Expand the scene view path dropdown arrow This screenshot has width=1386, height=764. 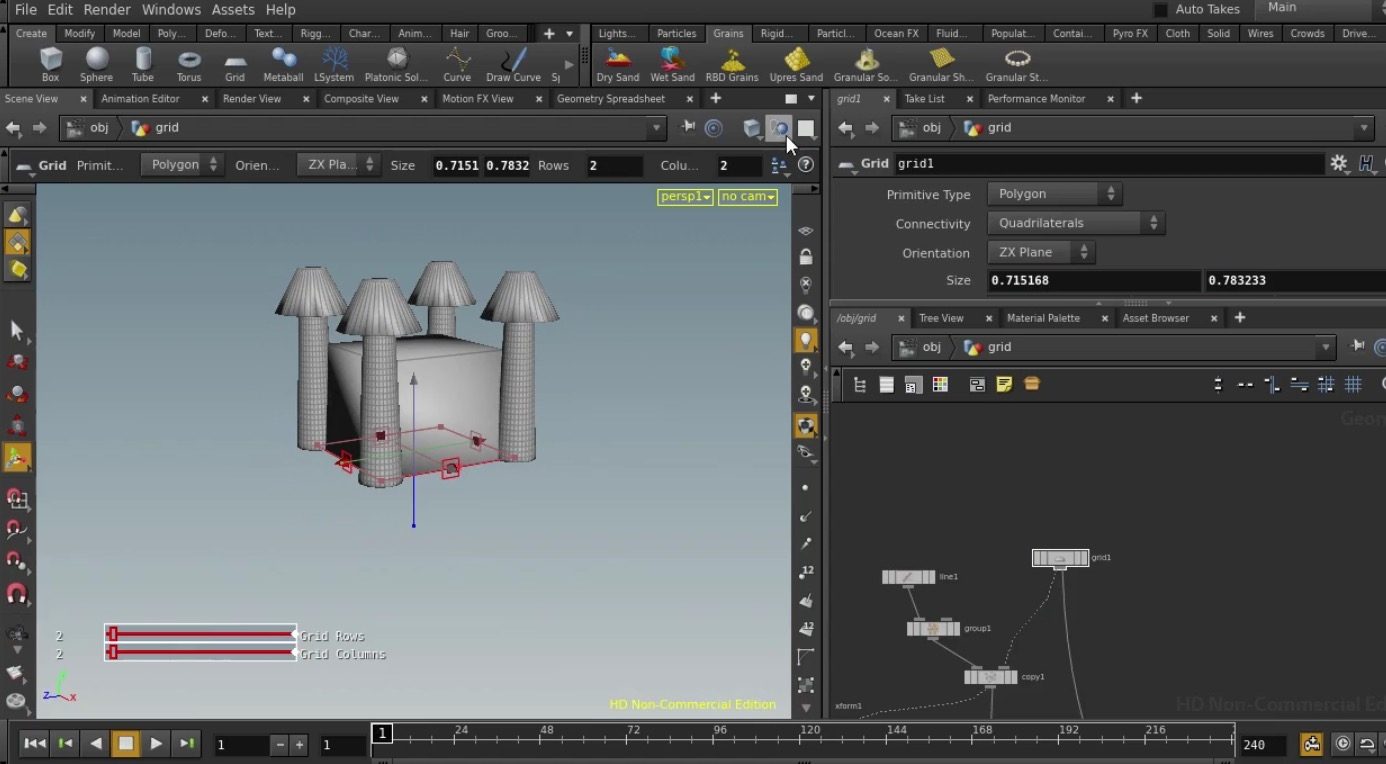click(x=656, y=128)
